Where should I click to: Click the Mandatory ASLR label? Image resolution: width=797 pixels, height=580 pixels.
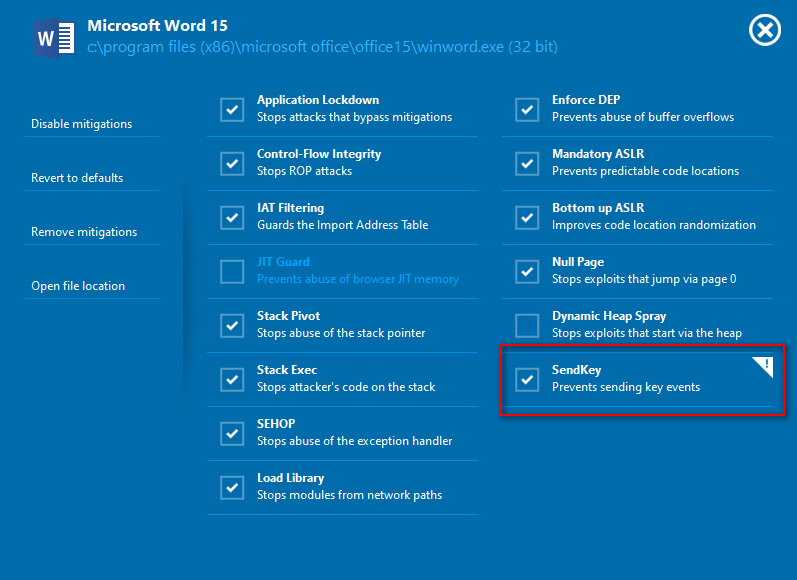pyautogui.click(x=598, y=154)
